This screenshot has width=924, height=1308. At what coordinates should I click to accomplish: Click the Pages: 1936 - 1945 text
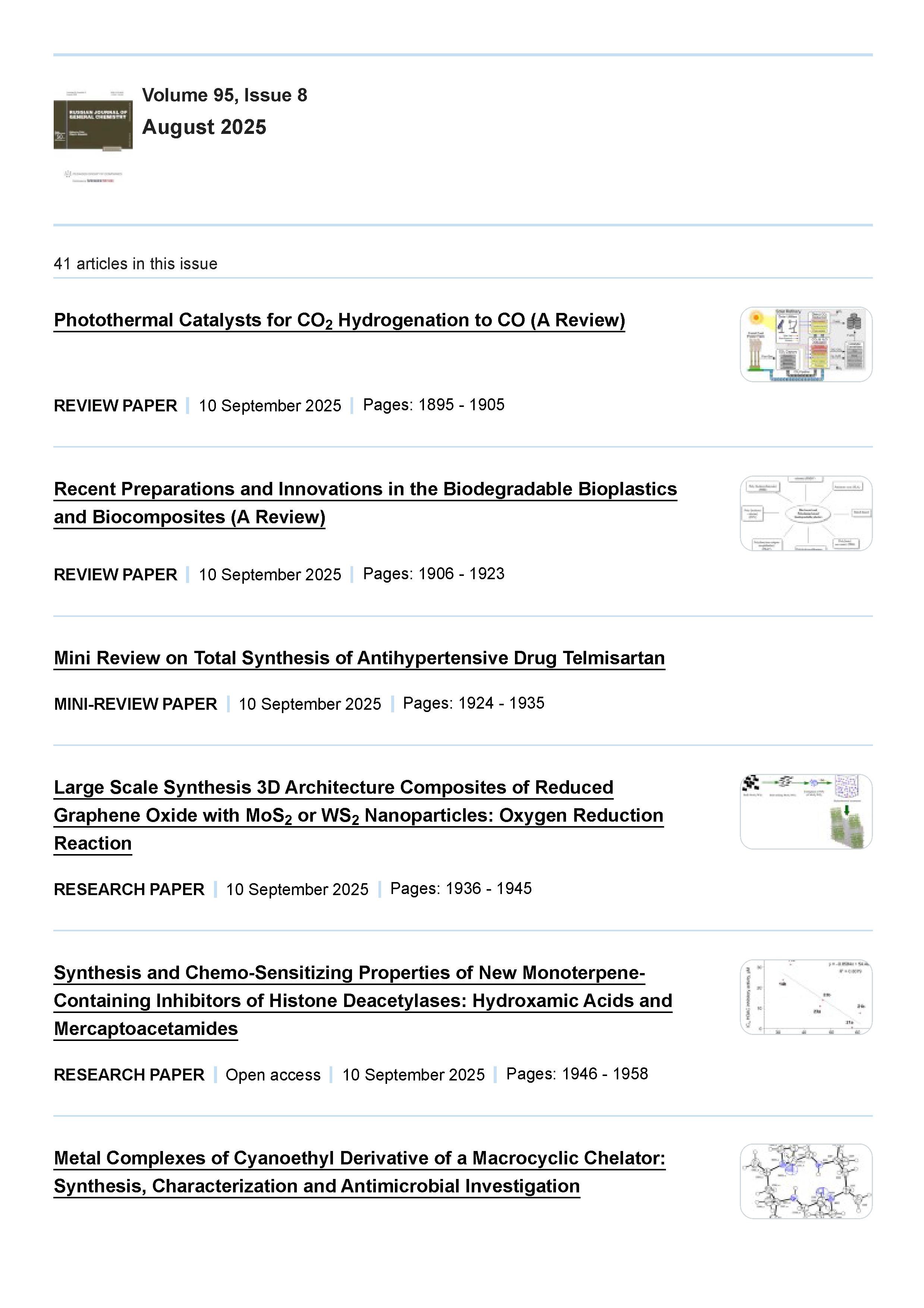pyautogui.click(x=461, y=889)
